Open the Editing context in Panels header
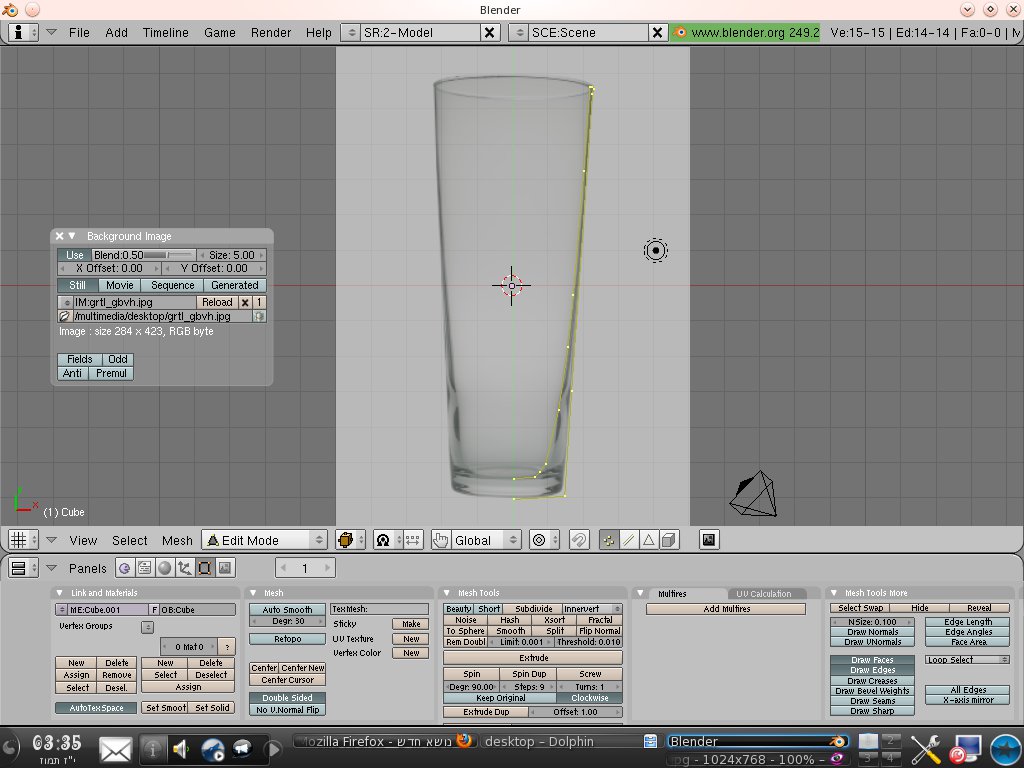Image resolution: width=1024 pixels, height=768 pixels. (x=204, y=568)
